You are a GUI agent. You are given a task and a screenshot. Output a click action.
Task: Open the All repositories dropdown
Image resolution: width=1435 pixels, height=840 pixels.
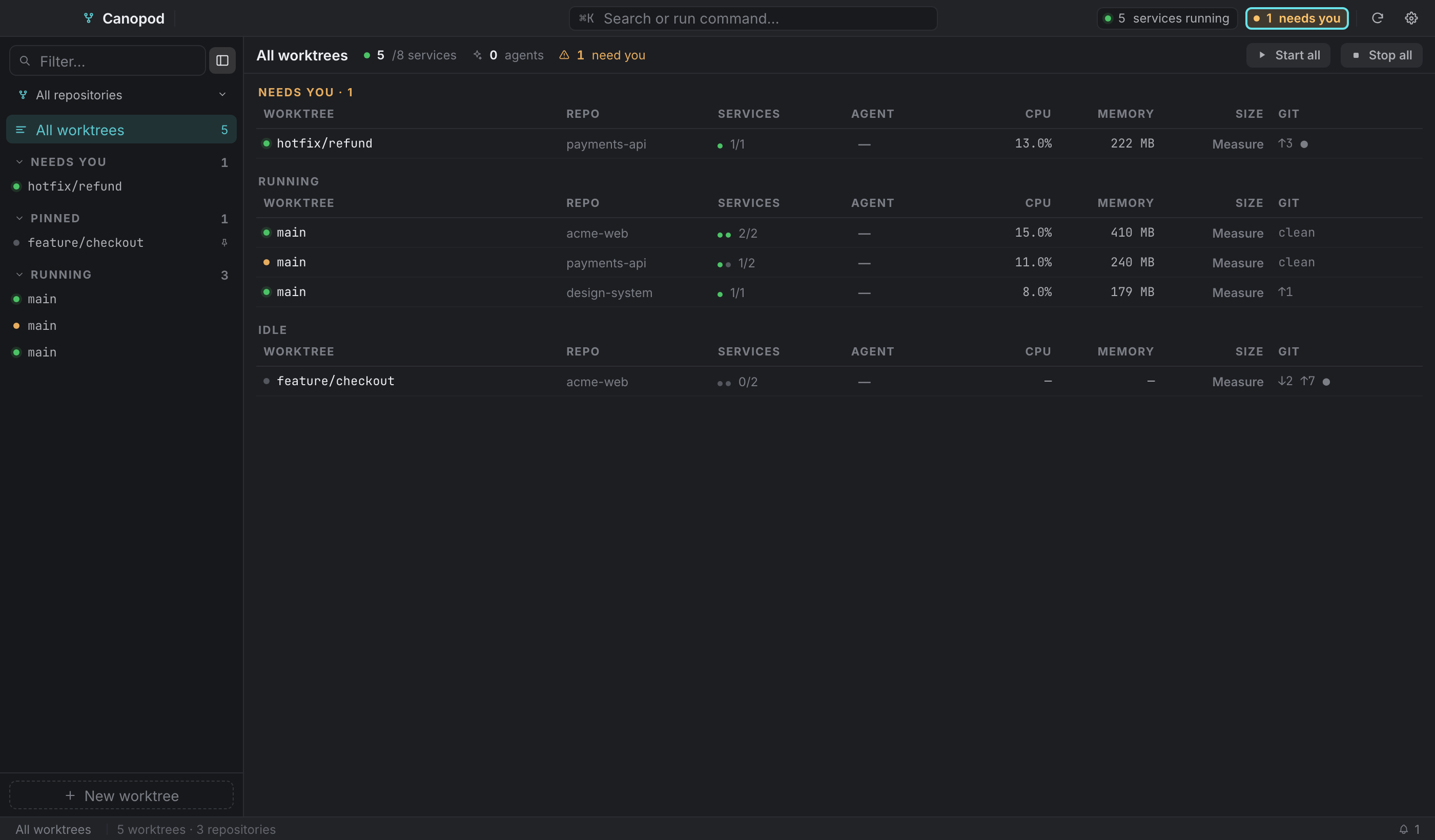point(122,94)
